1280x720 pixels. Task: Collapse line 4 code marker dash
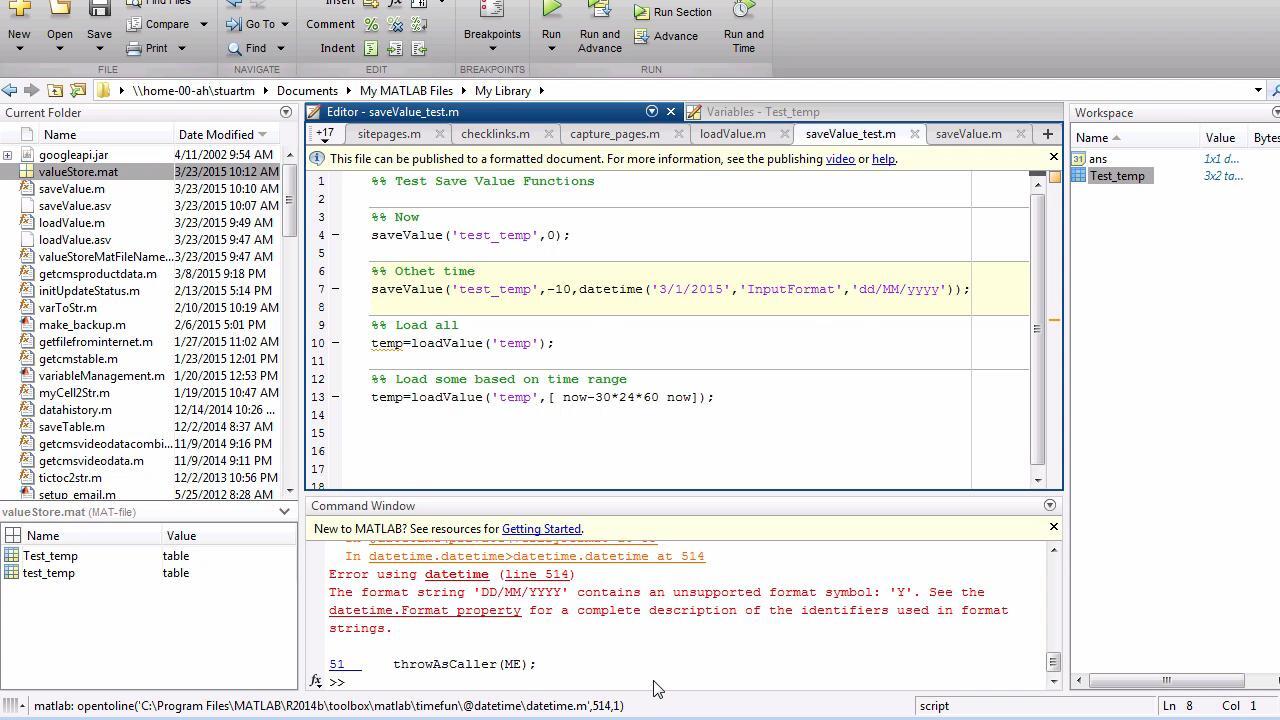[x=335, y=236]
